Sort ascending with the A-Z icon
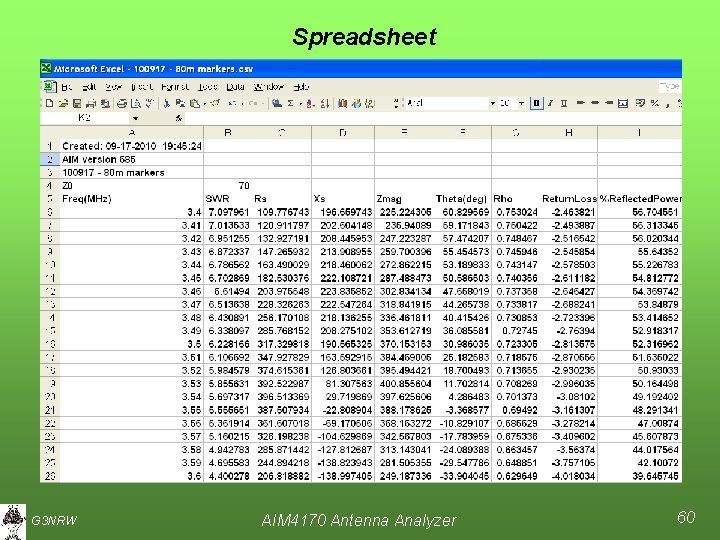The image size is (720, 540). pyautogui.click(x=310, y=104)
